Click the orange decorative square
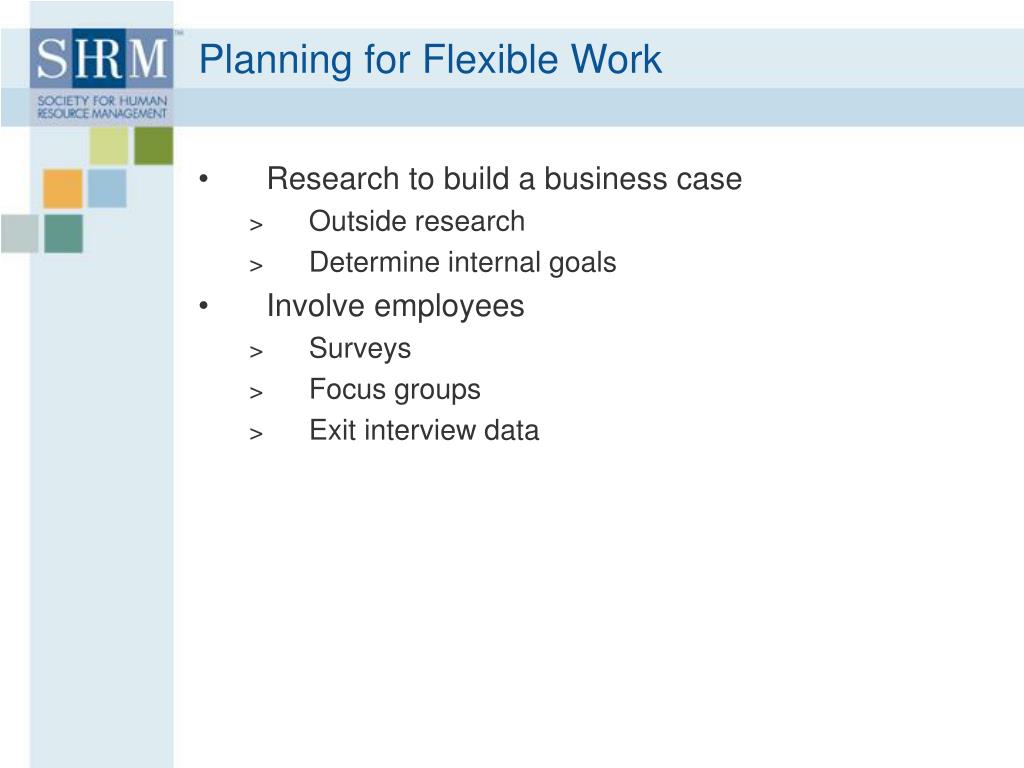The width and height of the screenshot is (1024, 768). [x=63, y=189]
